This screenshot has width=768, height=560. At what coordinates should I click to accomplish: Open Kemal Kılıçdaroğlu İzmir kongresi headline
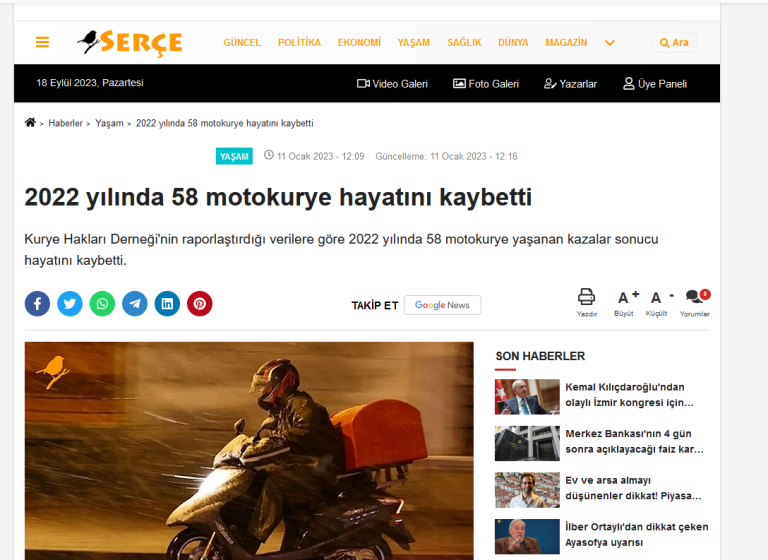pyautogui.click(x=629, y=395)
